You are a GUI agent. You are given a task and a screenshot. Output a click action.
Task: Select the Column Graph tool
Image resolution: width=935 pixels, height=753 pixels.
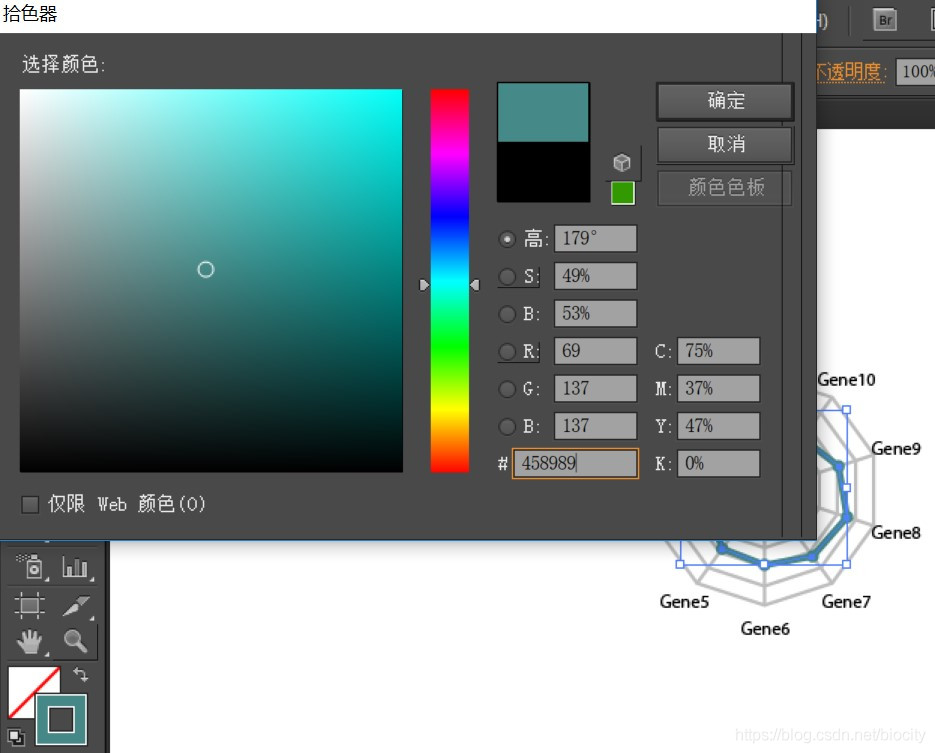click(x=75, y=567)
